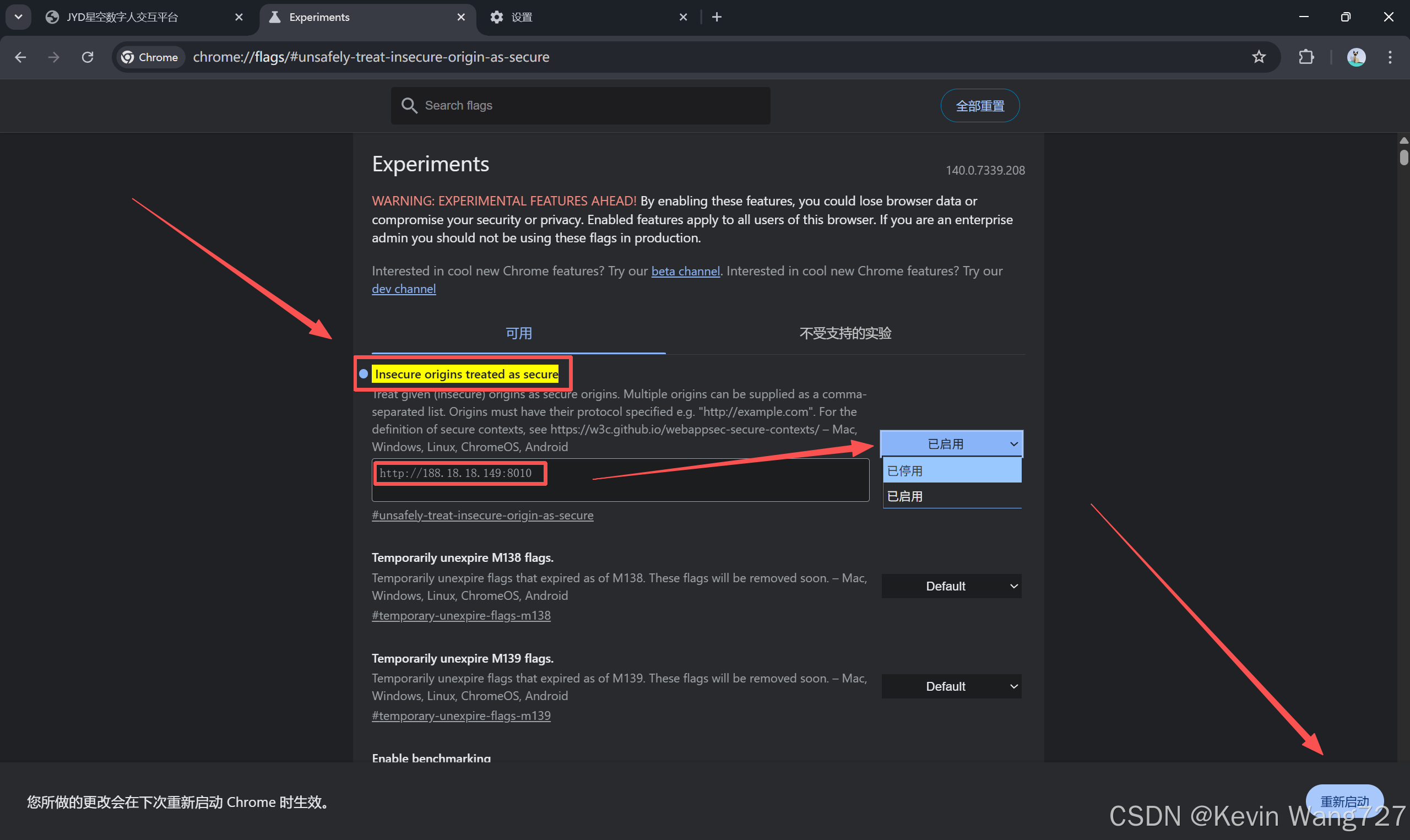Viewport: 1410px width, 840px height.
Task: Click the #temporary-unexpire-flags-m138 anchor link
Action: point(460,615)
